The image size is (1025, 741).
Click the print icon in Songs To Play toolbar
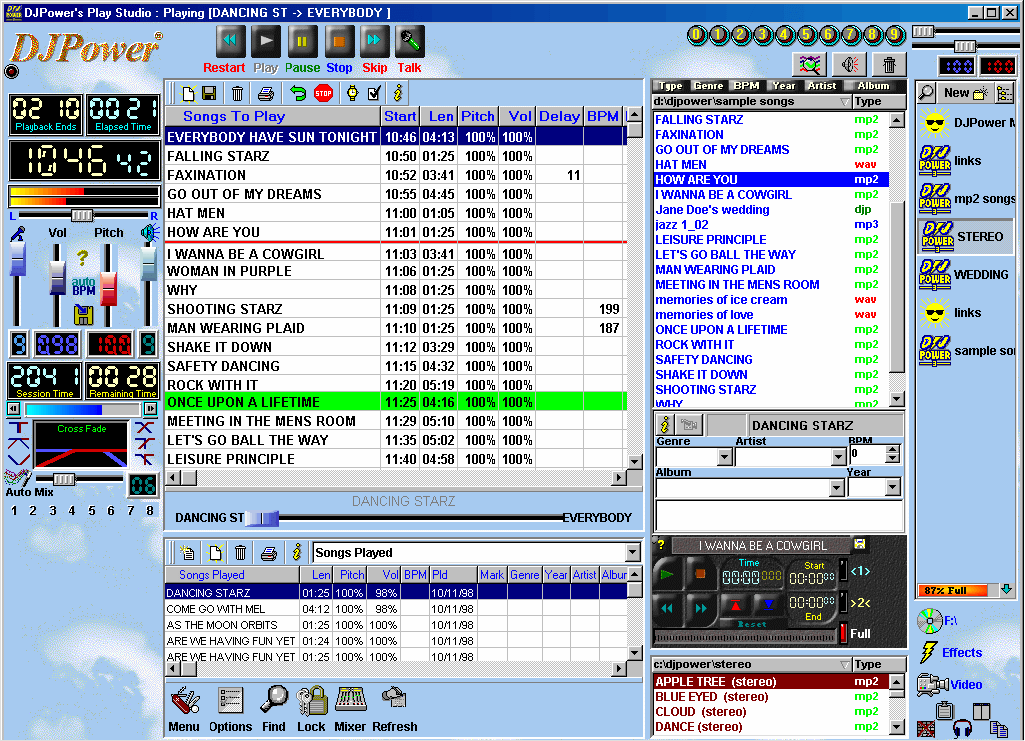(x=266, y=93)
